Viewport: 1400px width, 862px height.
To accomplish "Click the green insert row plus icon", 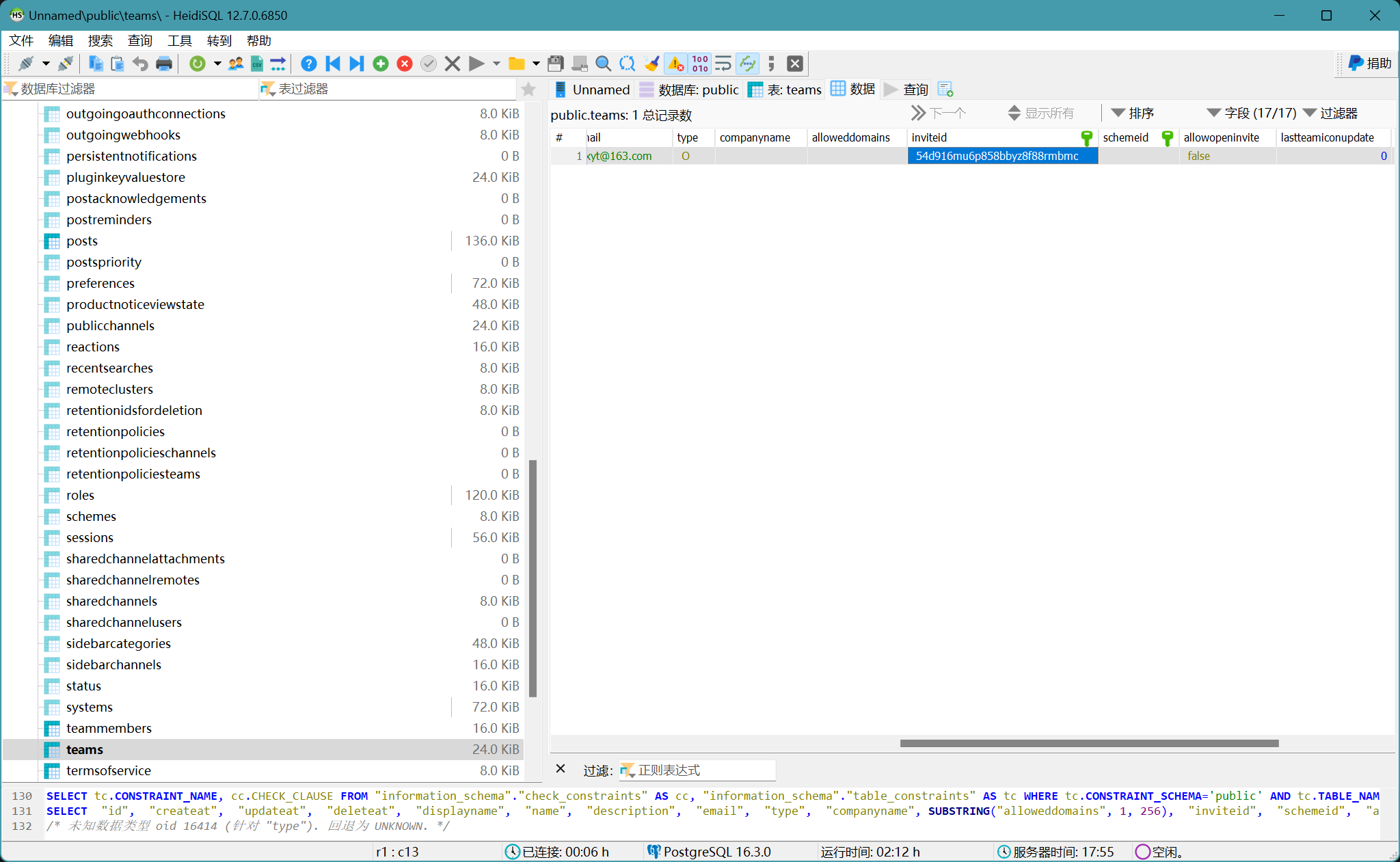I will [x=381, y=64].
